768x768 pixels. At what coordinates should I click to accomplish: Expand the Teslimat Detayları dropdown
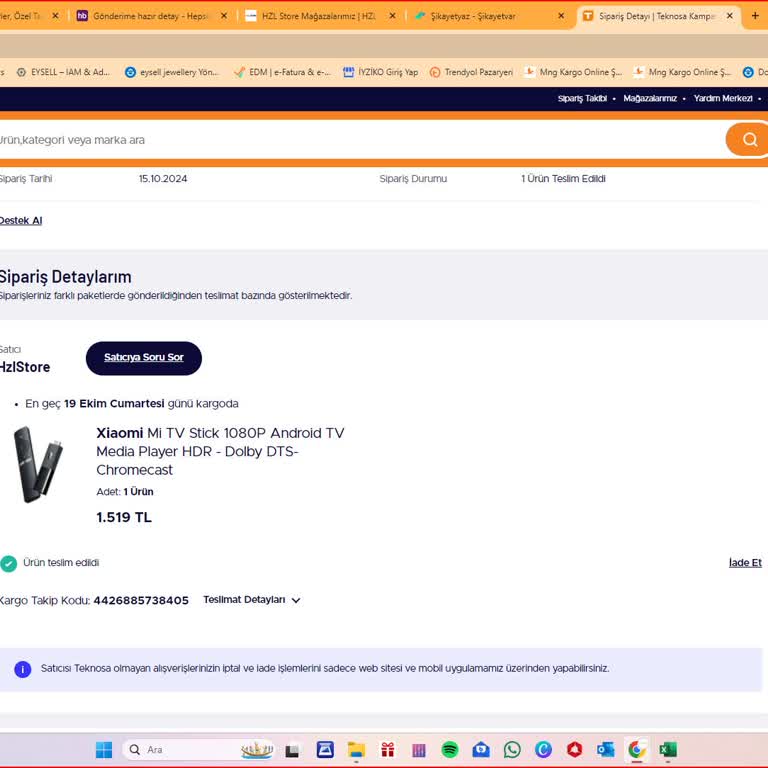[252, 600]
